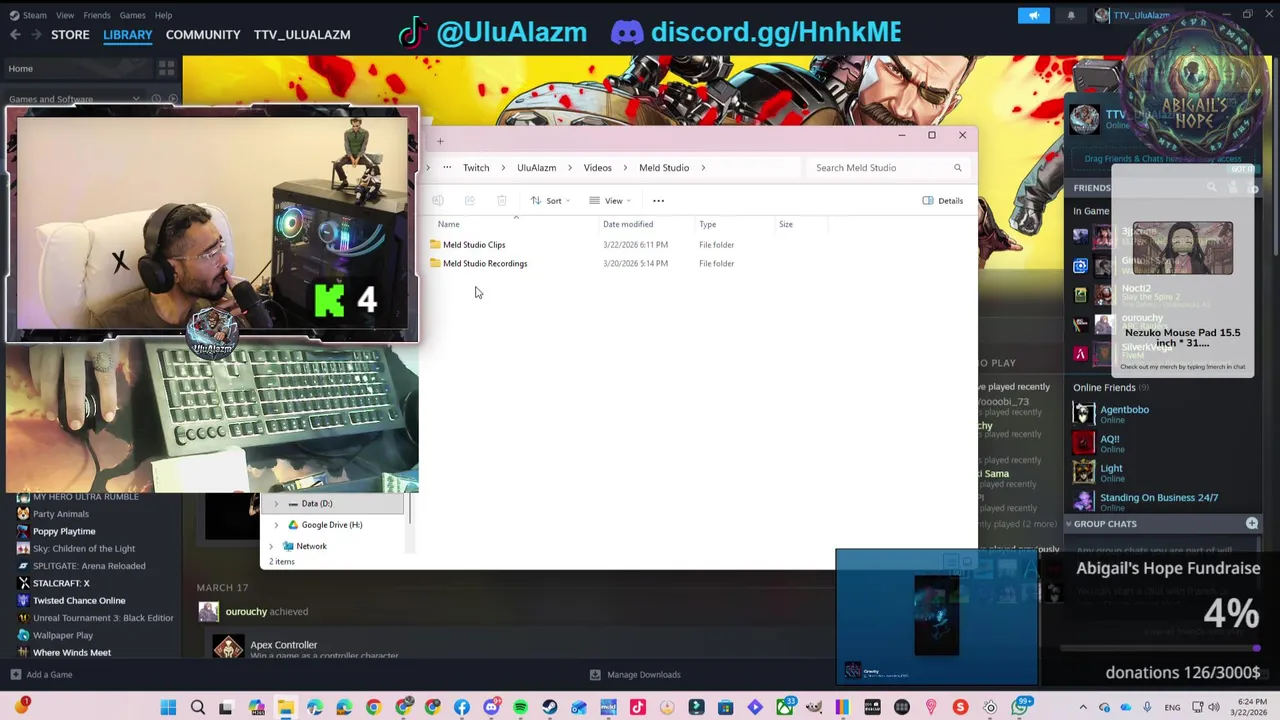Switch to COMMUNITY tab
Screen dimensions: 1280x720
coord(203,35)
